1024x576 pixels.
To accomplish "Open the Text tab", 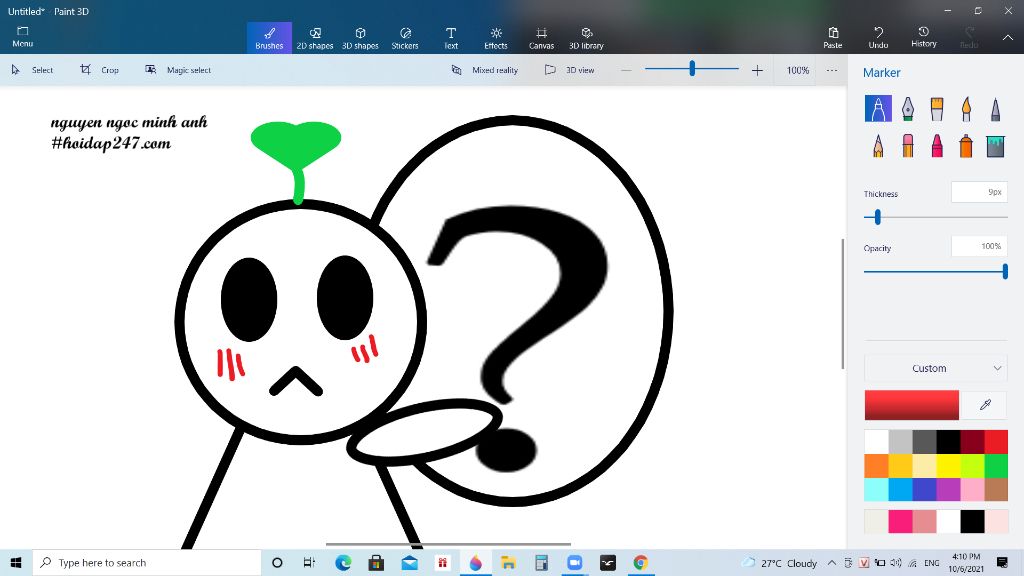I will click(451, 38).
